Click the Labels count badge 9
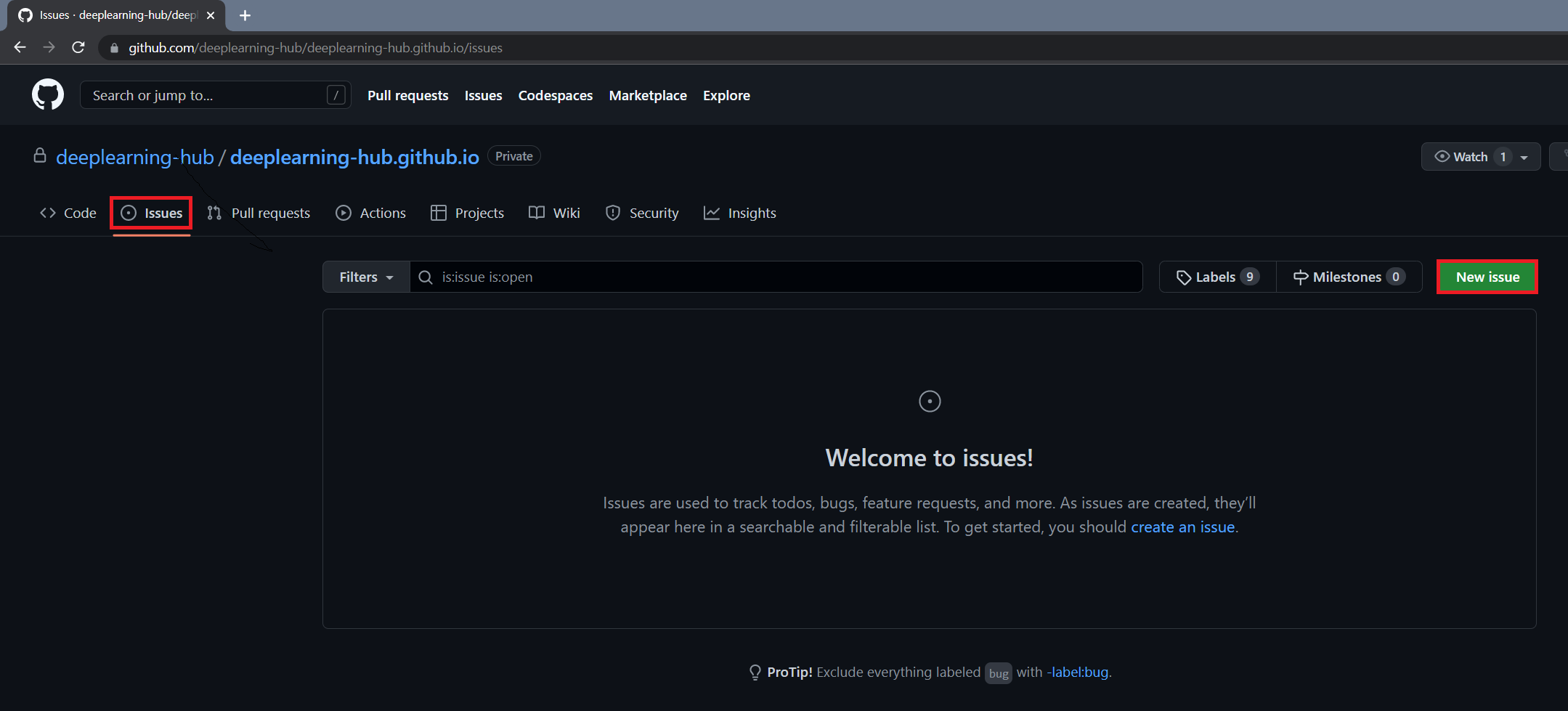1568x711 pixels. pyautogui.click(x=1250, y=277)
